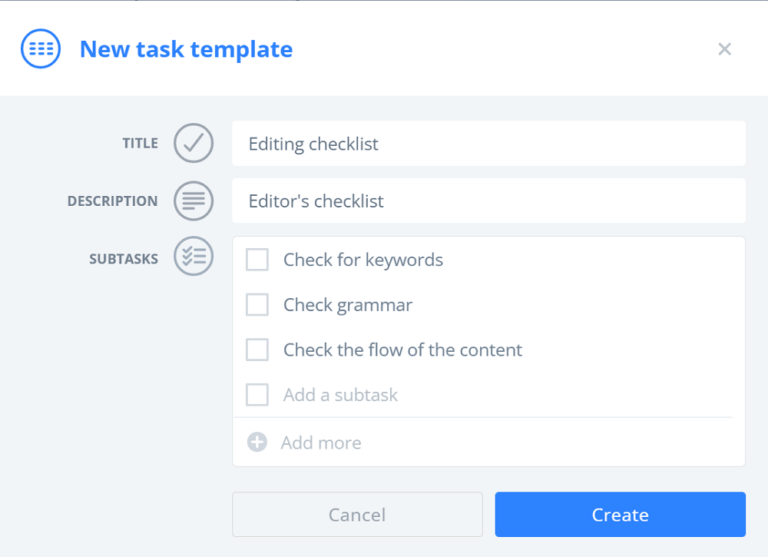Click the plus icon next to Add more
Screen dimensions: 768x557
(x=257, y=442)
